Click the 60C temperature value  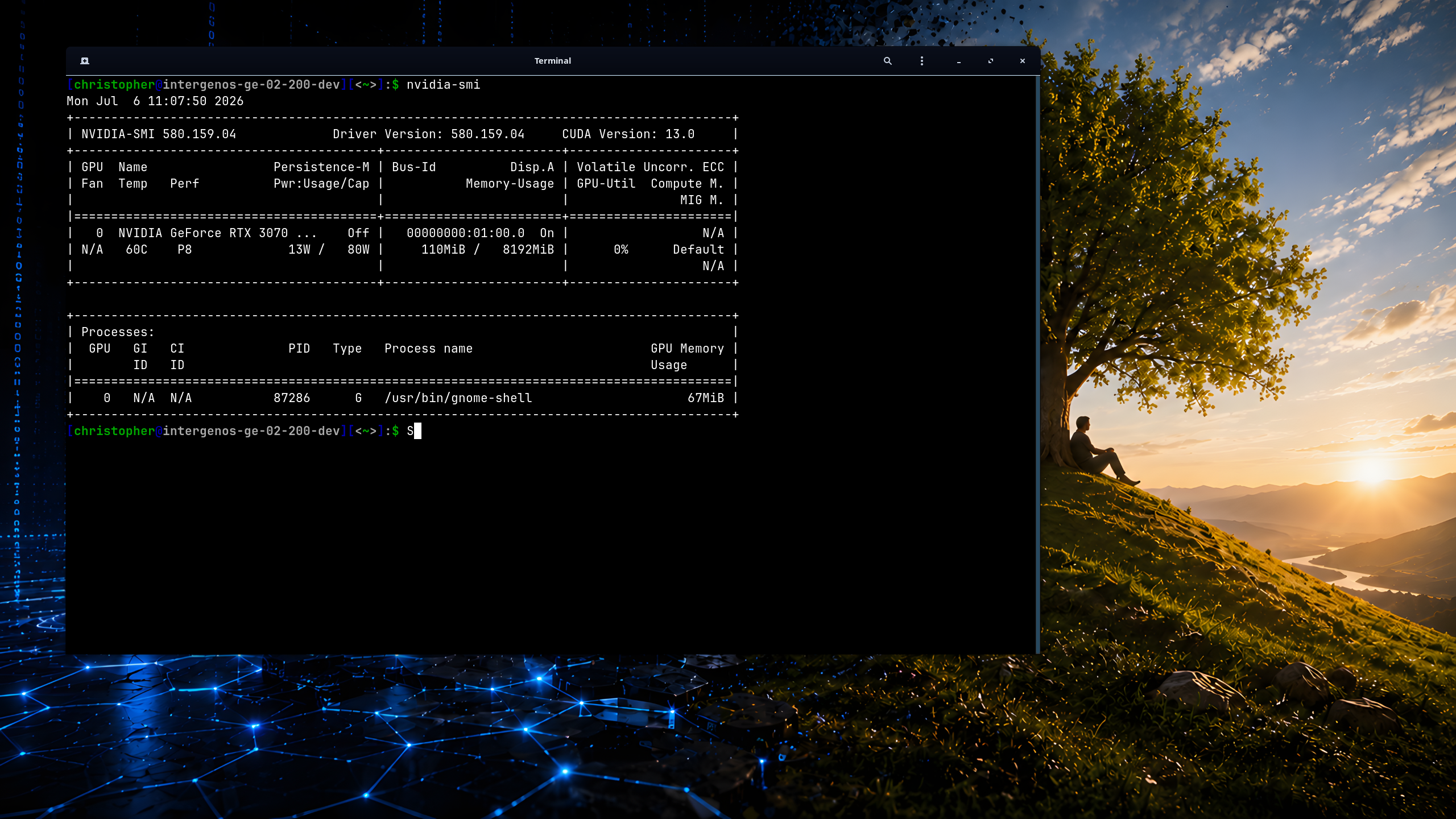pyautogui.click(x=136, y=250)
